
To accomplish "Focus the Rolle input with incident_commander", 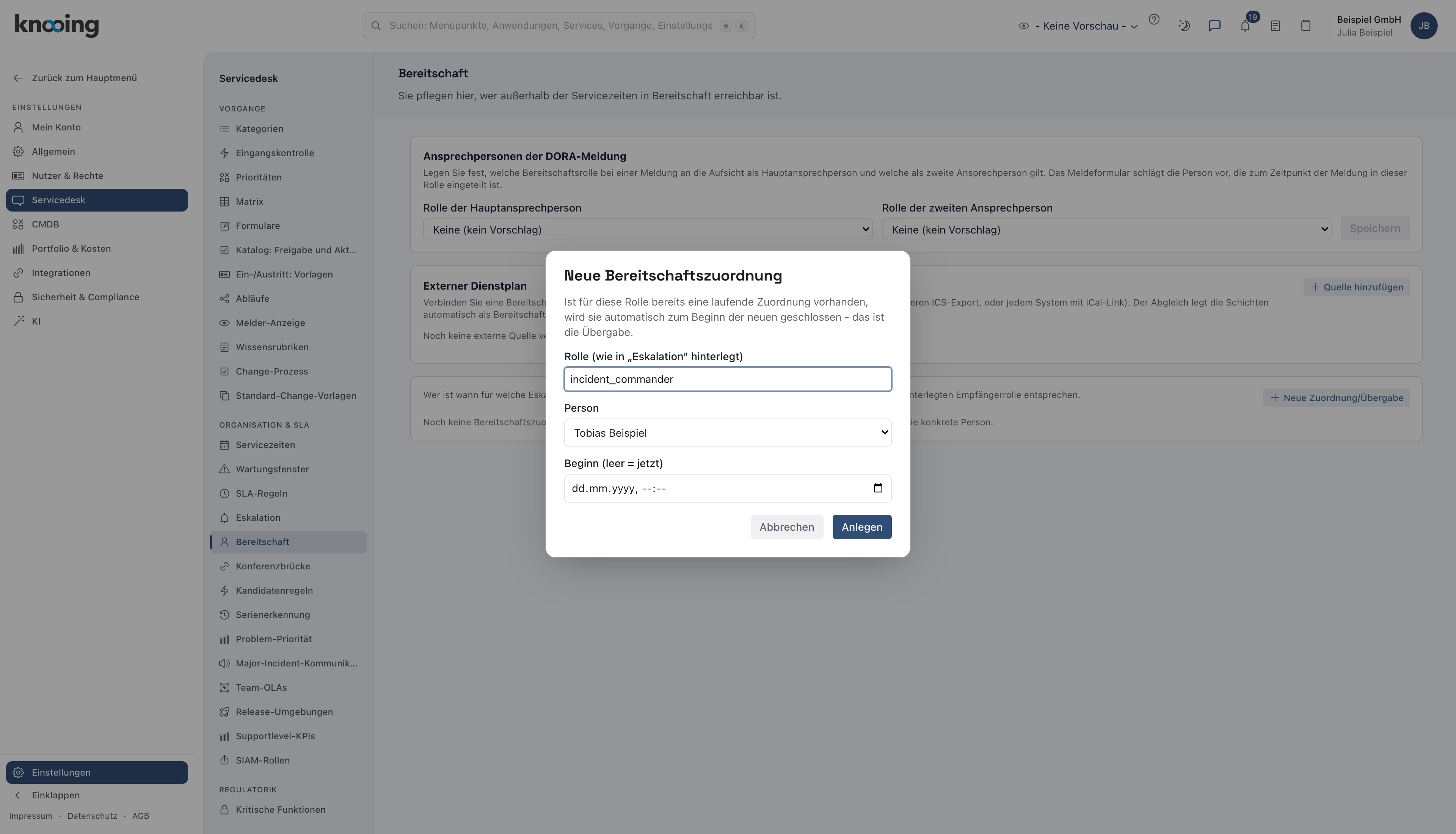I will point(727,379).
